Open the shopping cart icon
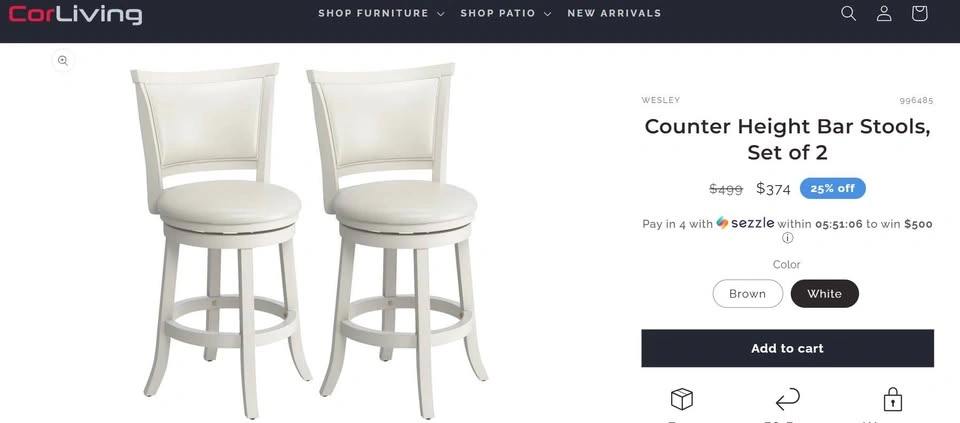 pyautogui.click(x=919, y=13)
